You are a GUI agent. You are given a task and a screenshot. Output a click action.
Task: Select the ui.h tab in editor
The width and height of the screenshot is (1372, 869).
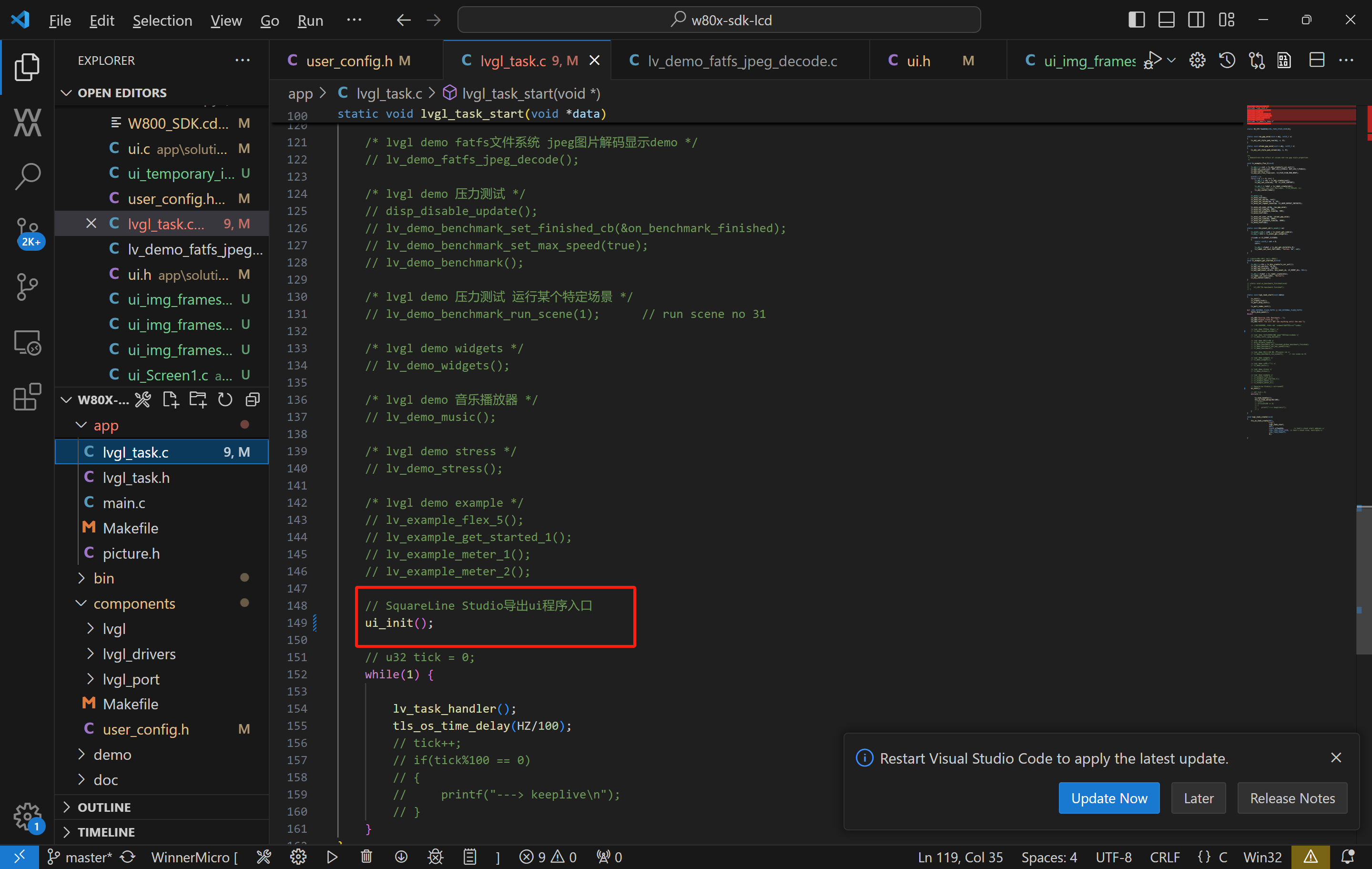tap(905, 60)
